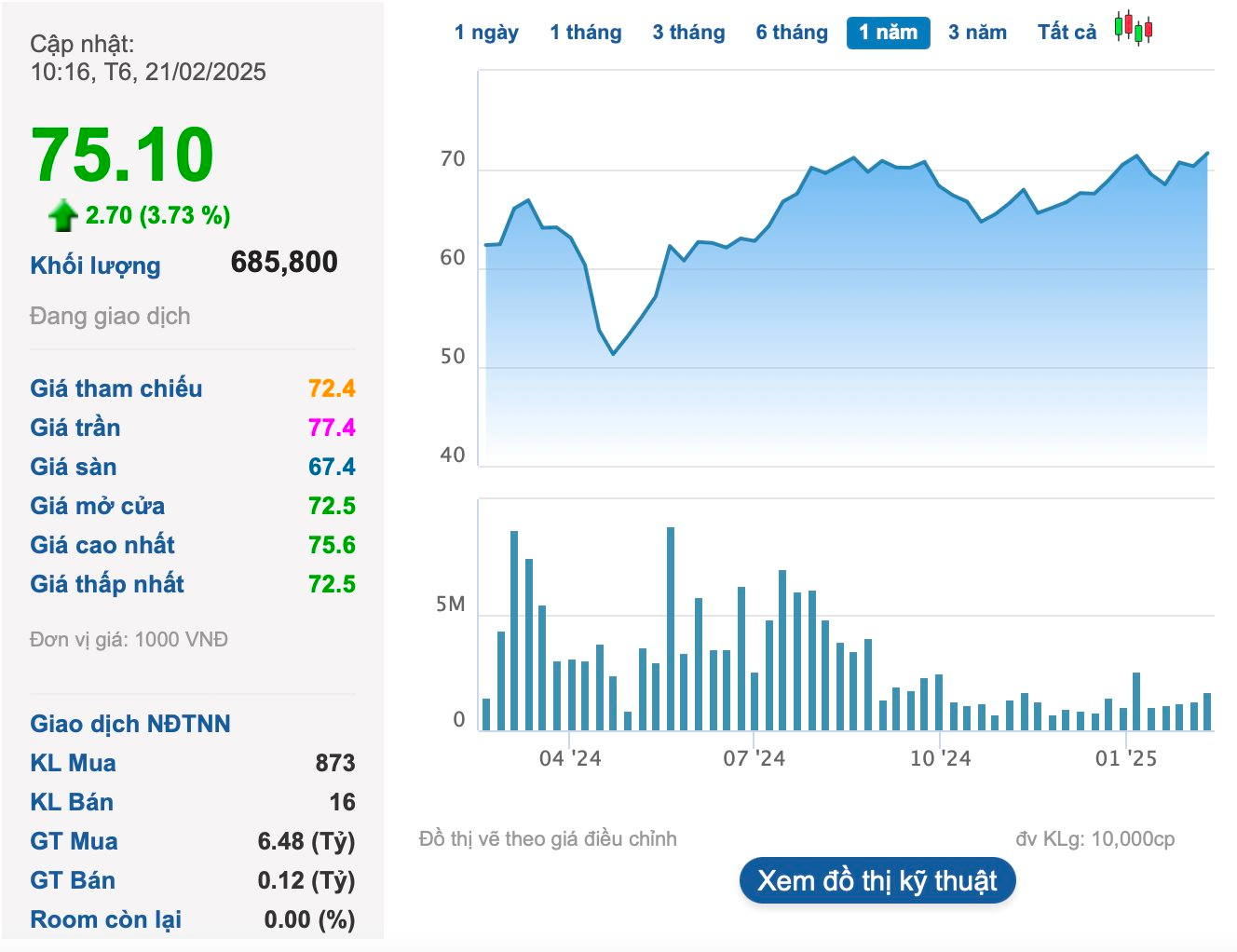Open Xem đồ thị kỹ thuật button
The height and width of the screenshot is (952, 1237).
coord(877,880)
